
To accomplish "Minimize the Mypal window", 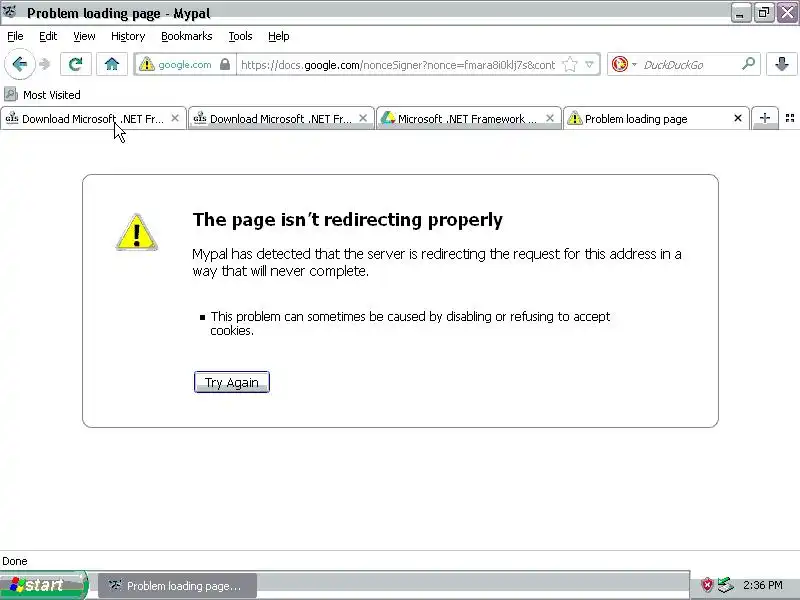I will tap(740, 13).
